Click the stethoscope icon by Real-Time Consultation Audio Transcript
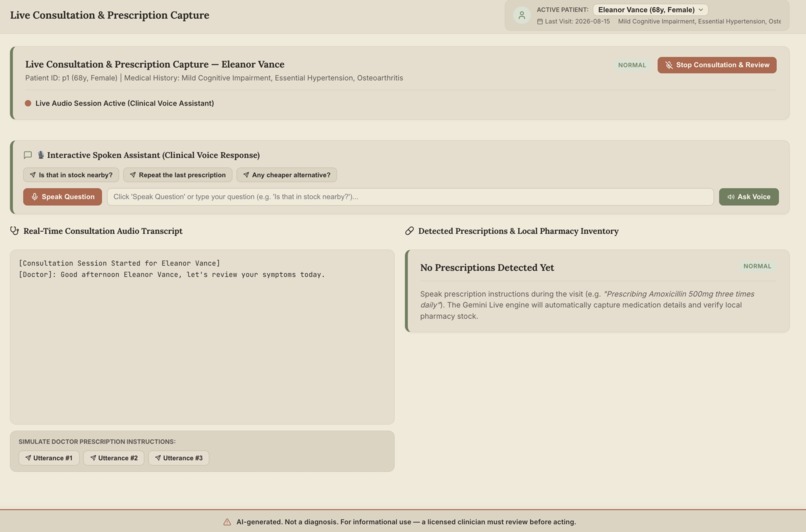The image size is (806, 532). 14,231
